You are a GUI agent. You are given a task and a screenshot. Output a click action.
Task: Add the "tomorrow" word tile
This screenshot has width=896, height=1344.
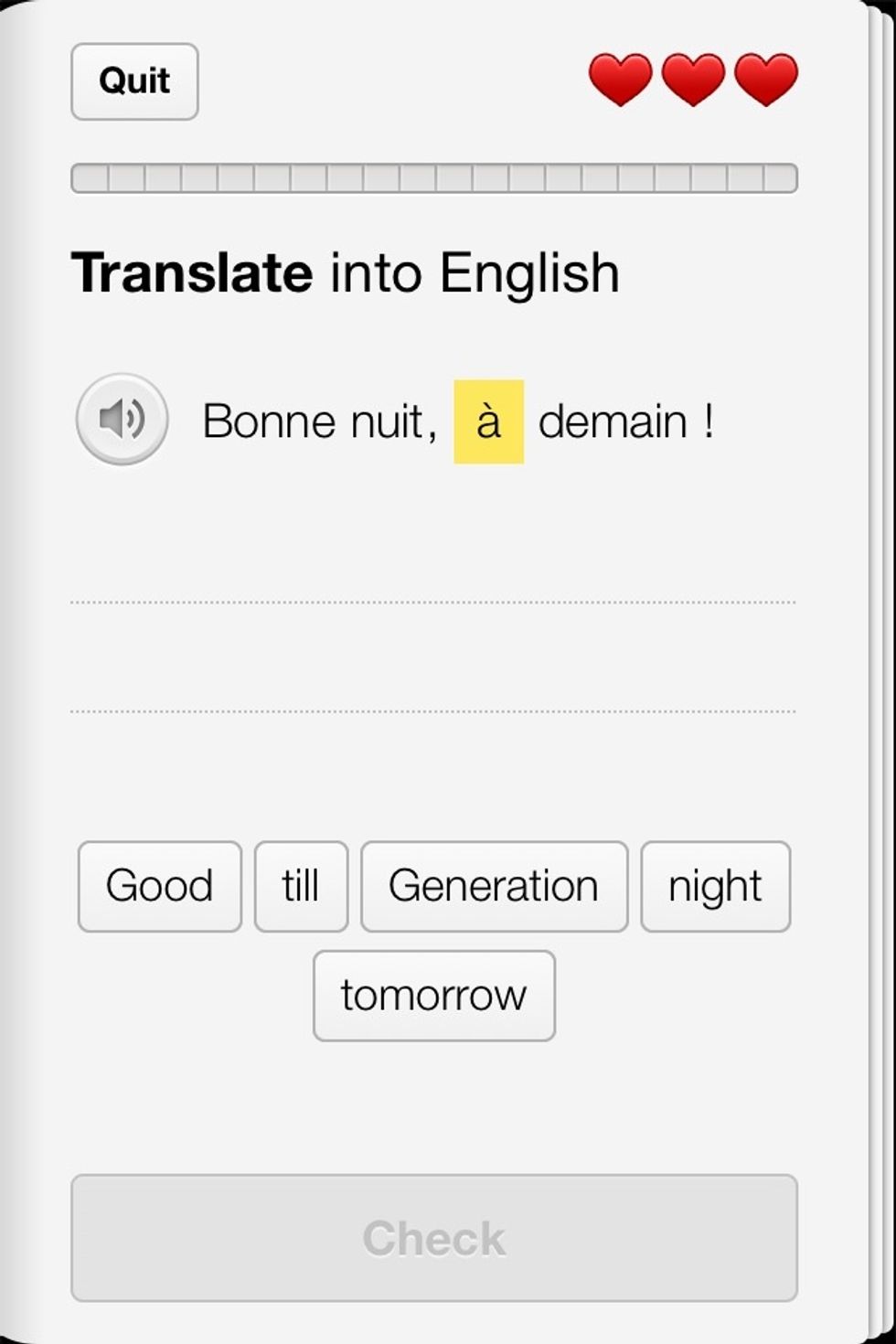tap(433, 995)
